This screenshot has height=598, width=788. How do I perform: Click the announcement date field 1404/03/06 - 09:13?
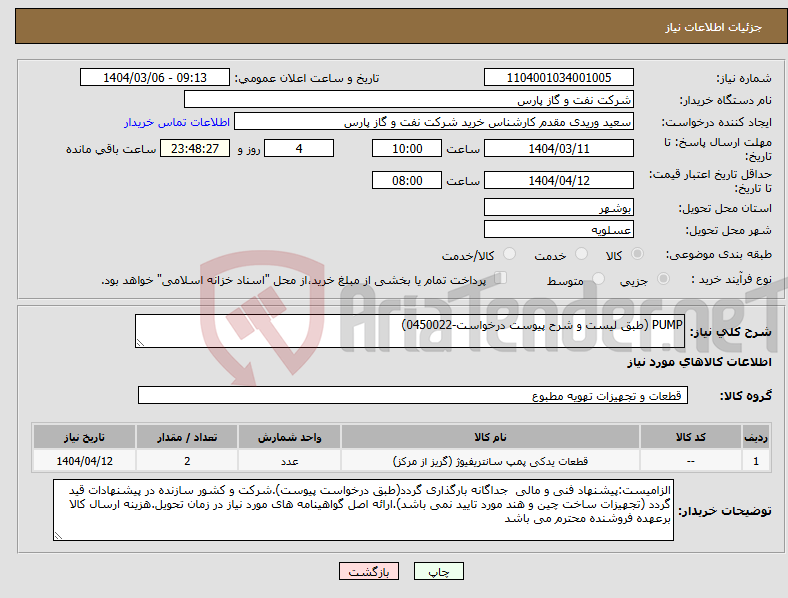pos(155,78)
